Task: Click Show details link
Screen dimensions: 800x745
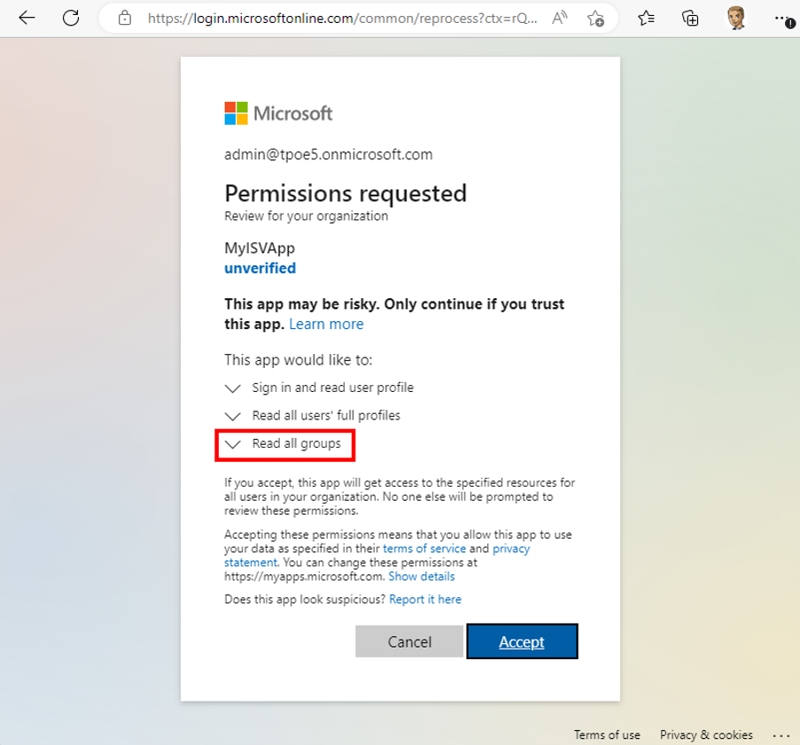Action: [x=421, y=577]
